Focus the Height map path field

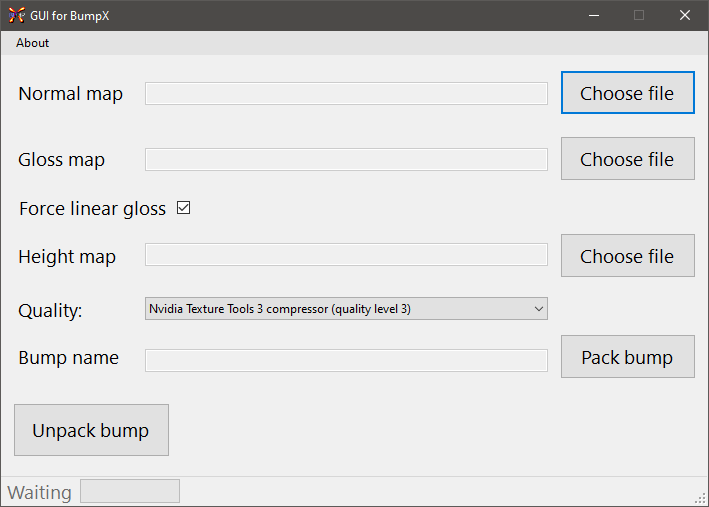tap(346, 255)
